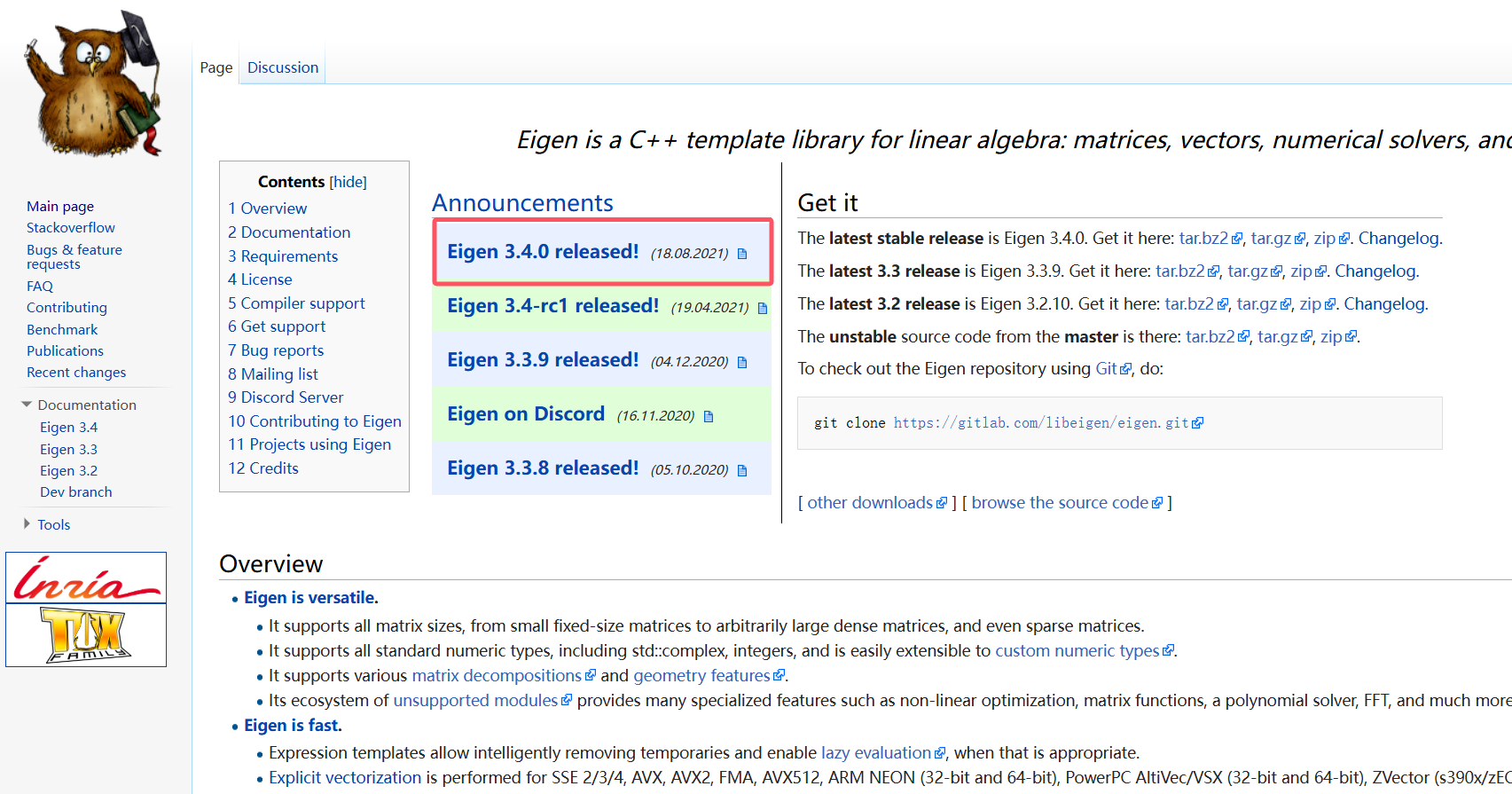Open the document icon beside Eigen on Discord
This screenshot has height=794, width=1512.
pos(709,416)
